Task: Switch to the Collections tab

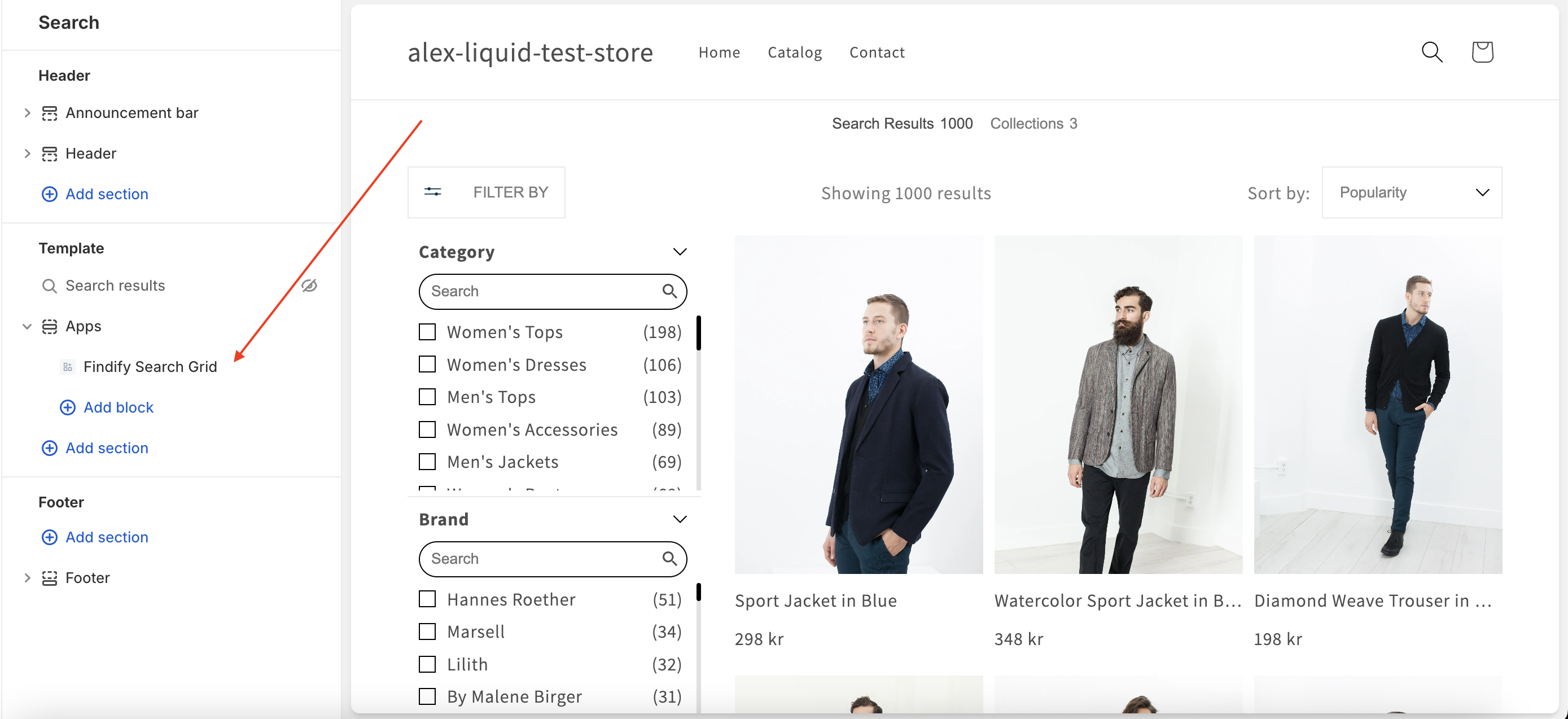Action: [x=1033, y=124]
